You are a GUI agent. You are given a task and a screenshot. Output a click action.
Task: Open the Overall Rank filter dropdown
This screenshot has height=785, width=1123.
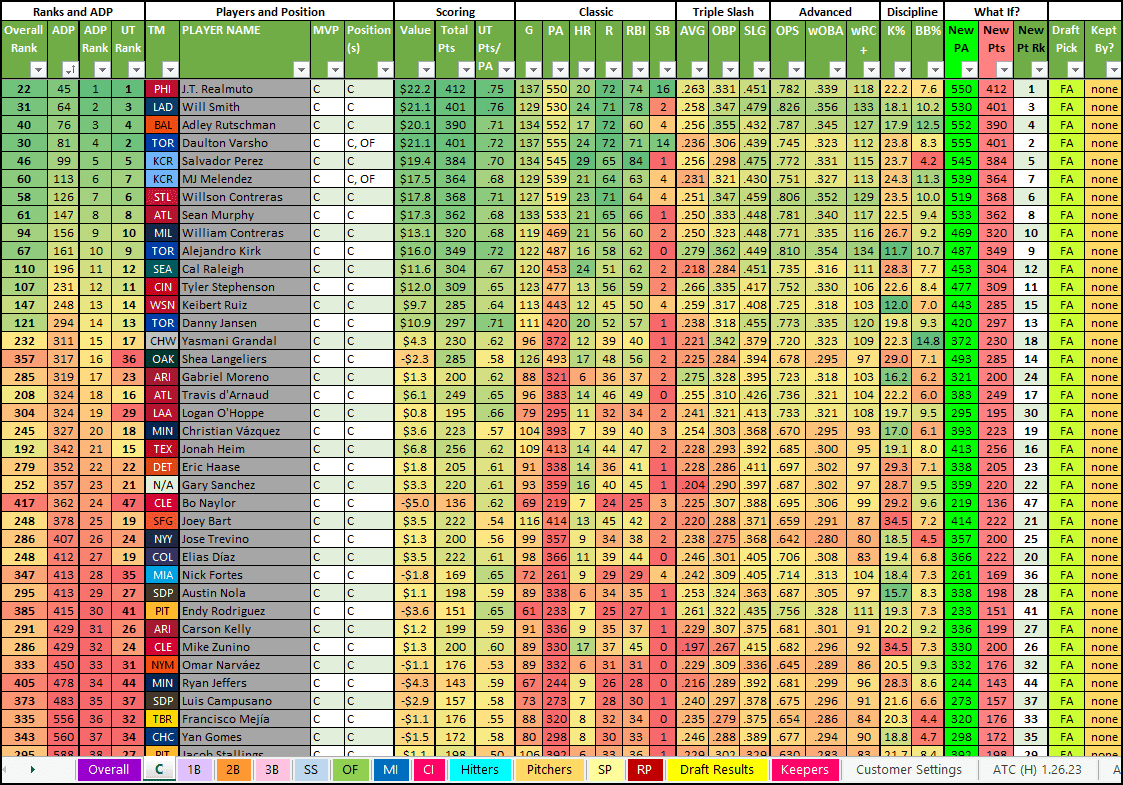[x=39, y=69]
